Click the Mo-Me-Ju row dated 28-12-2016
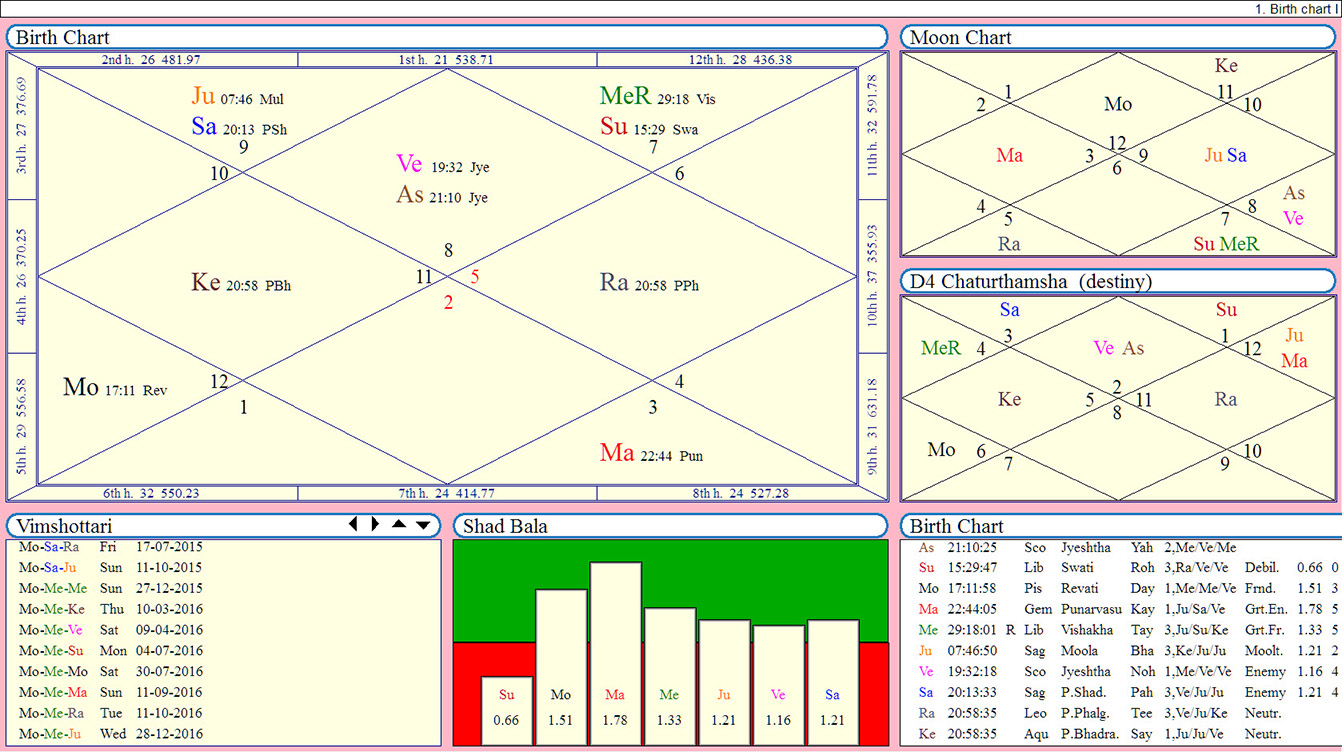Screen dimensions: 1342x752 (x=110, y=734)
